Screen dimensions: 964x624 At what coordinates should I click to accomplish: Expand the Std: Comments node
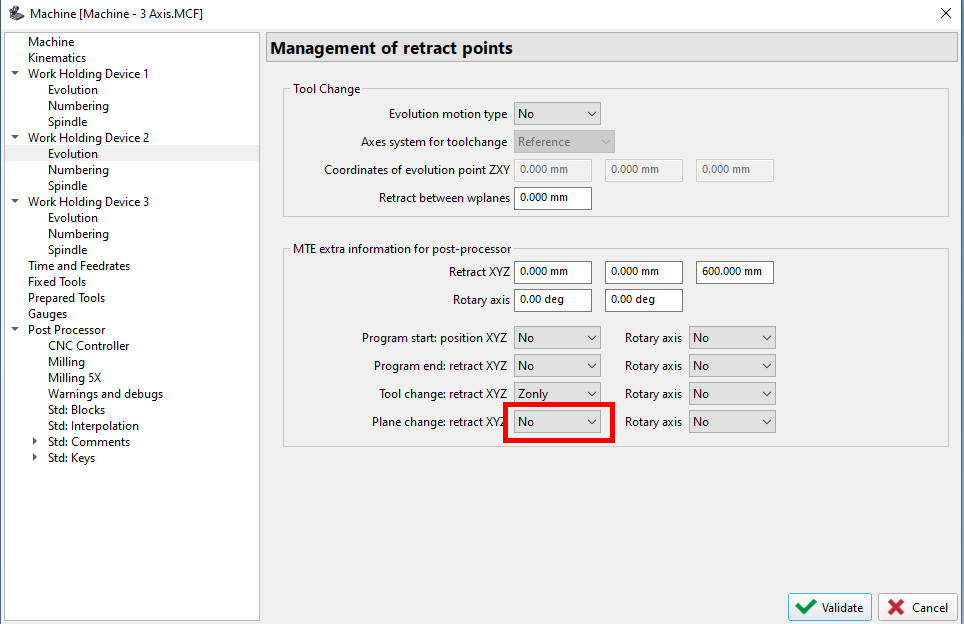tap(34, 441)
